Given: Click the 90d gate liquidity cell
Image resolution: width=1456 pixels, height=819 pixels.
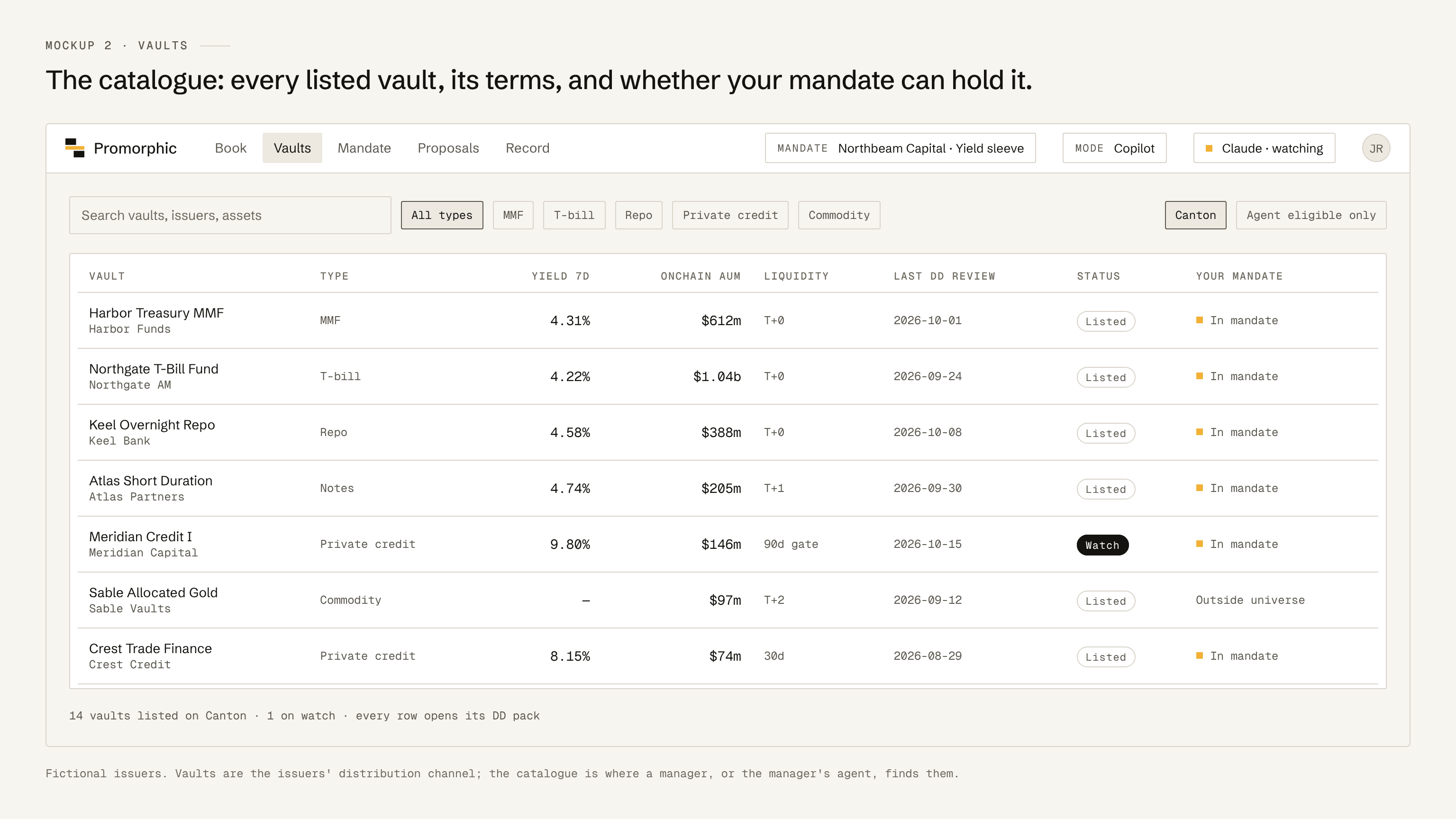Looking at the screenshot, I should [791, 544].
